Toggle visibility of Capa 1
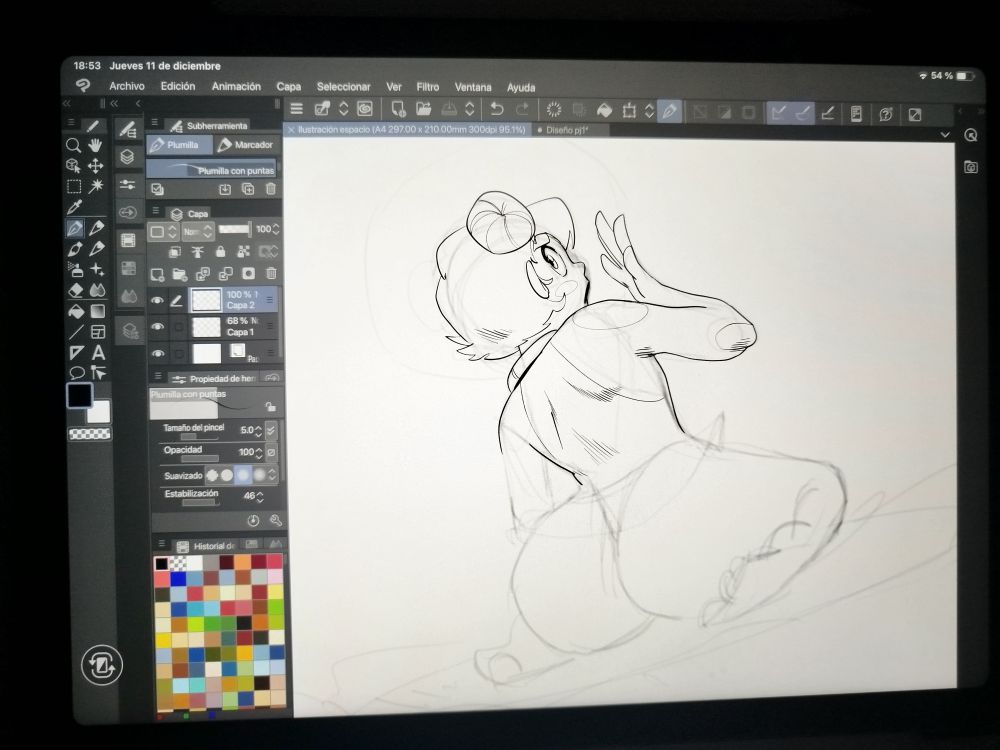 [157, 326]
